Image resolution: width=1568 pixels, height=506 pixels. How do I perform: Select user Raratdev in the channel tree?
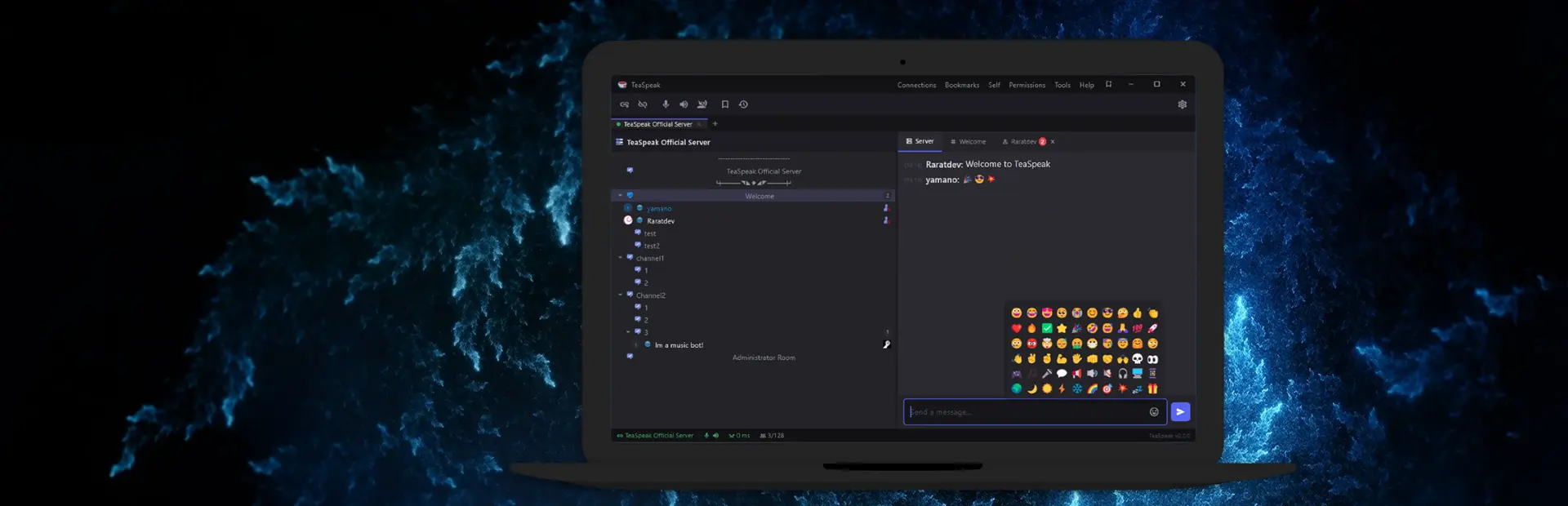click(x=661, y=221)
